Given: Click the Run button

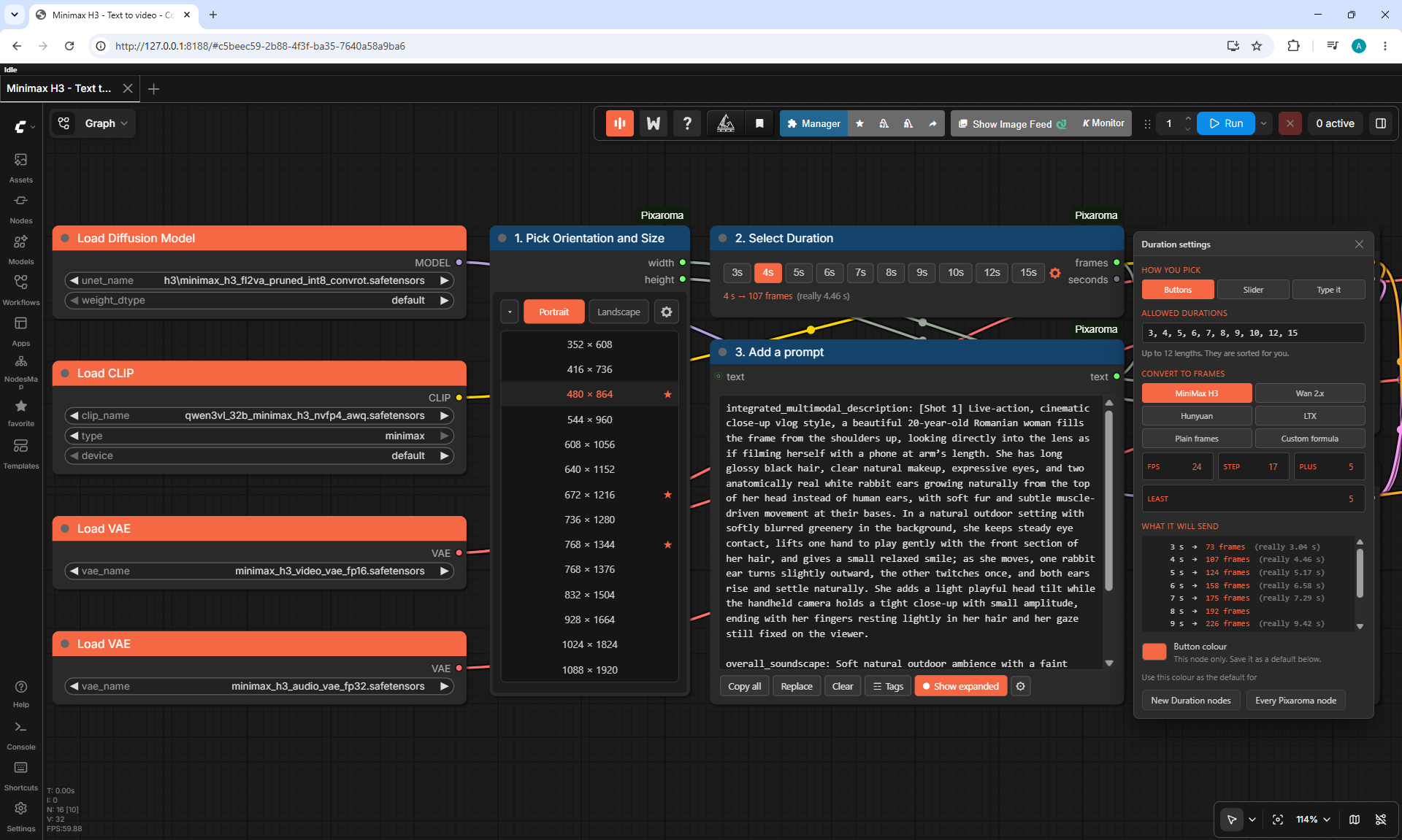Looking at the screenshot, I should 1226,123.
